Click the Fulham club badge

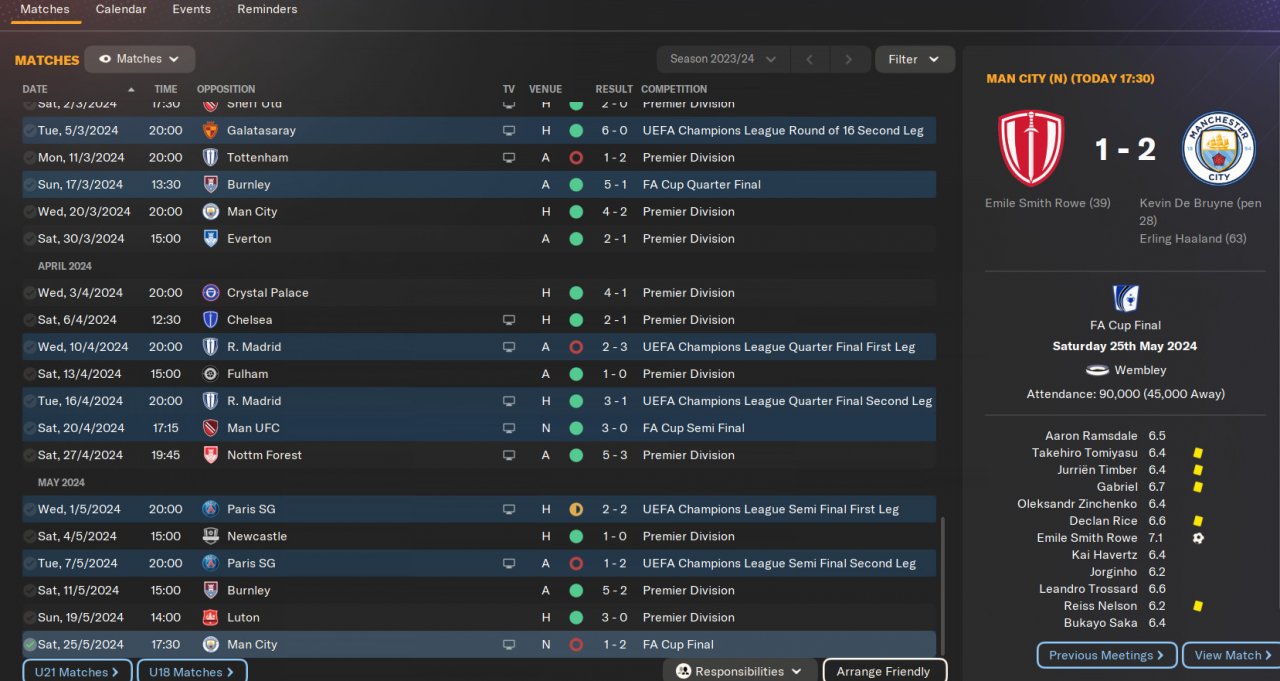click(210, 374)
